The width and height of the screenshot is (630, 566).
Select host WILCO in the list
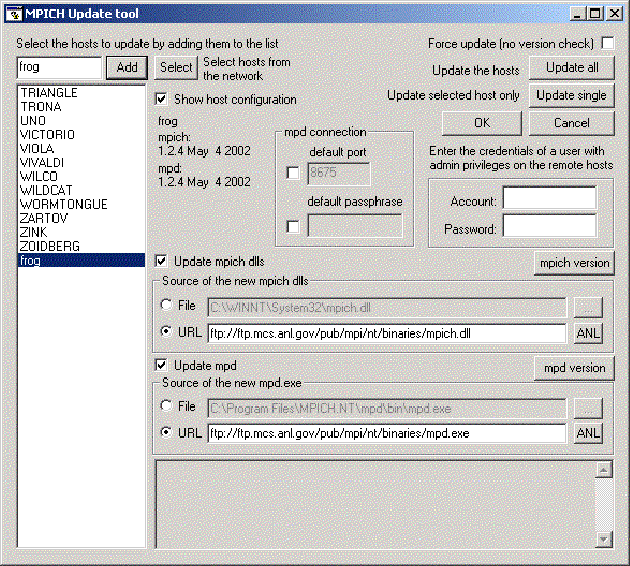point(82,176)
